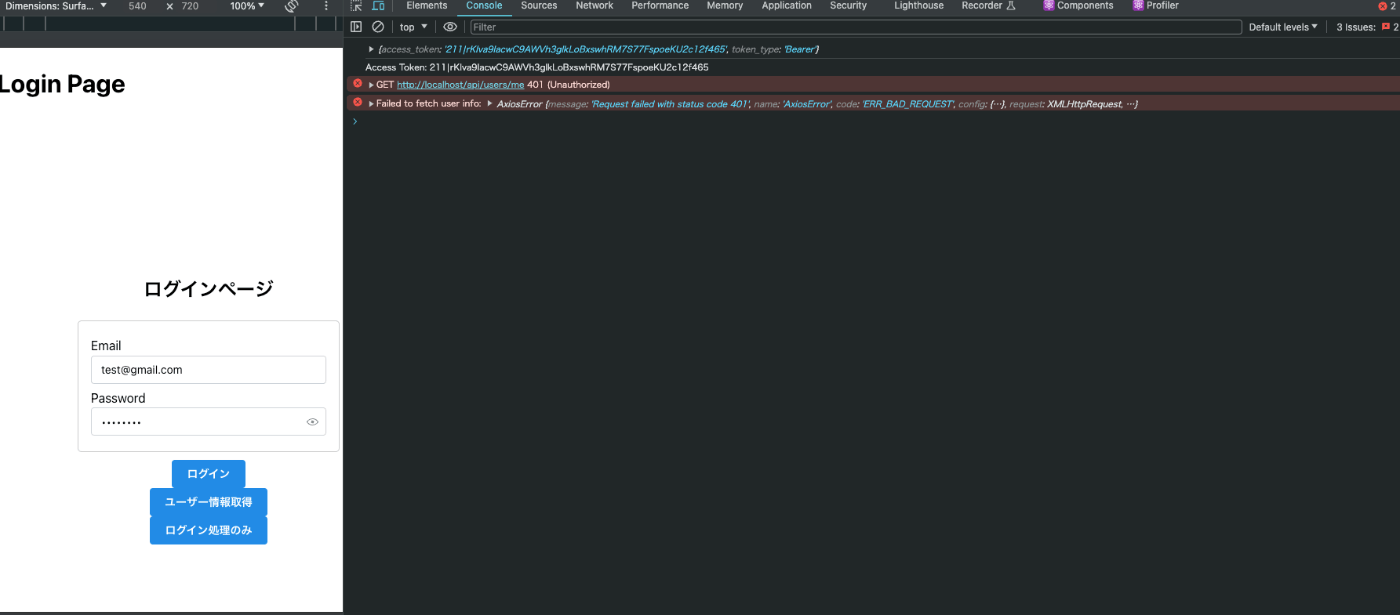Click the red error icon beside GET request

point(357,84)
